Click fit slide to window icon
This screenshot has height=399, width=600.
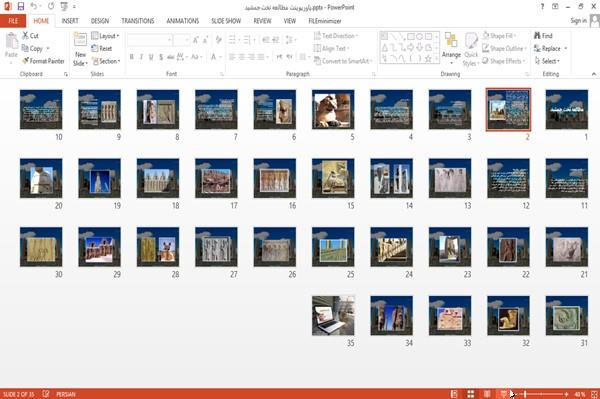[x=594, y=394]
